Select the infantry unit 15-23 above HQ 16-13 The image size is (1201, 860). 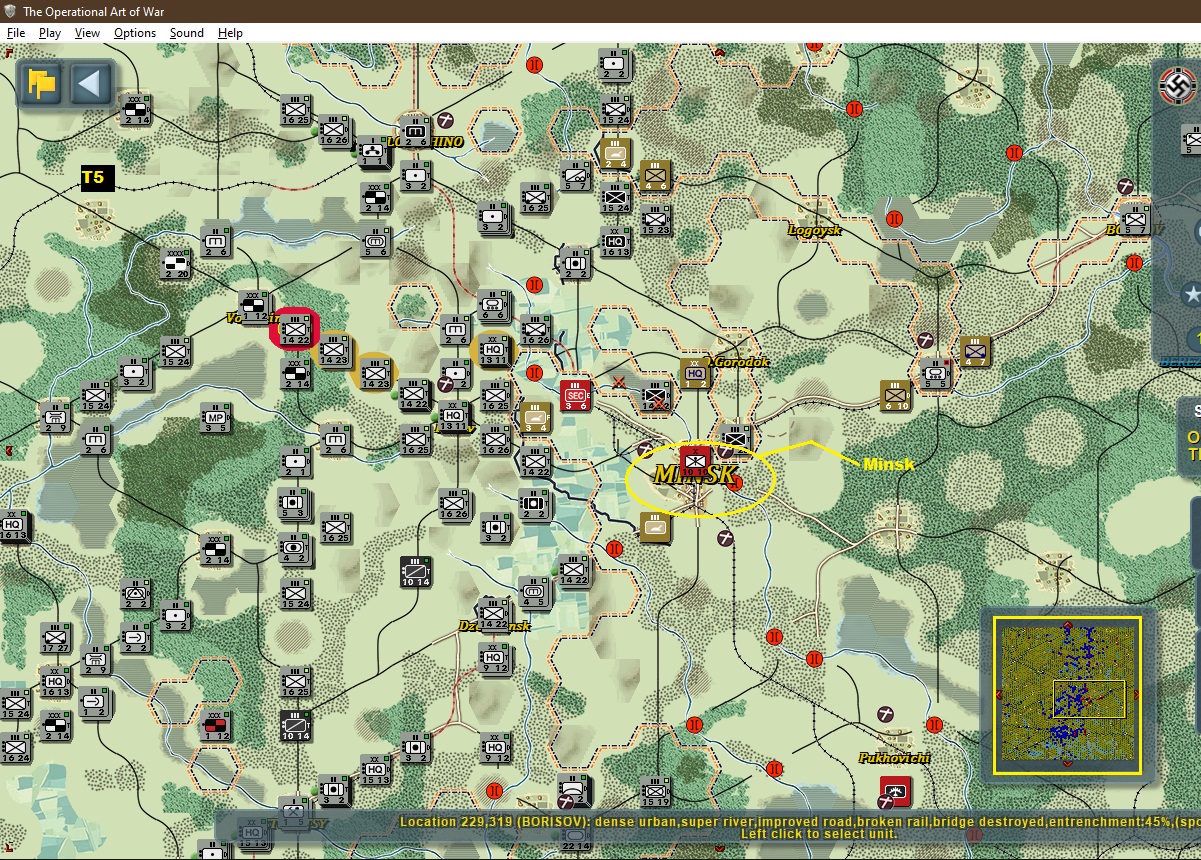tap(656, 219)
